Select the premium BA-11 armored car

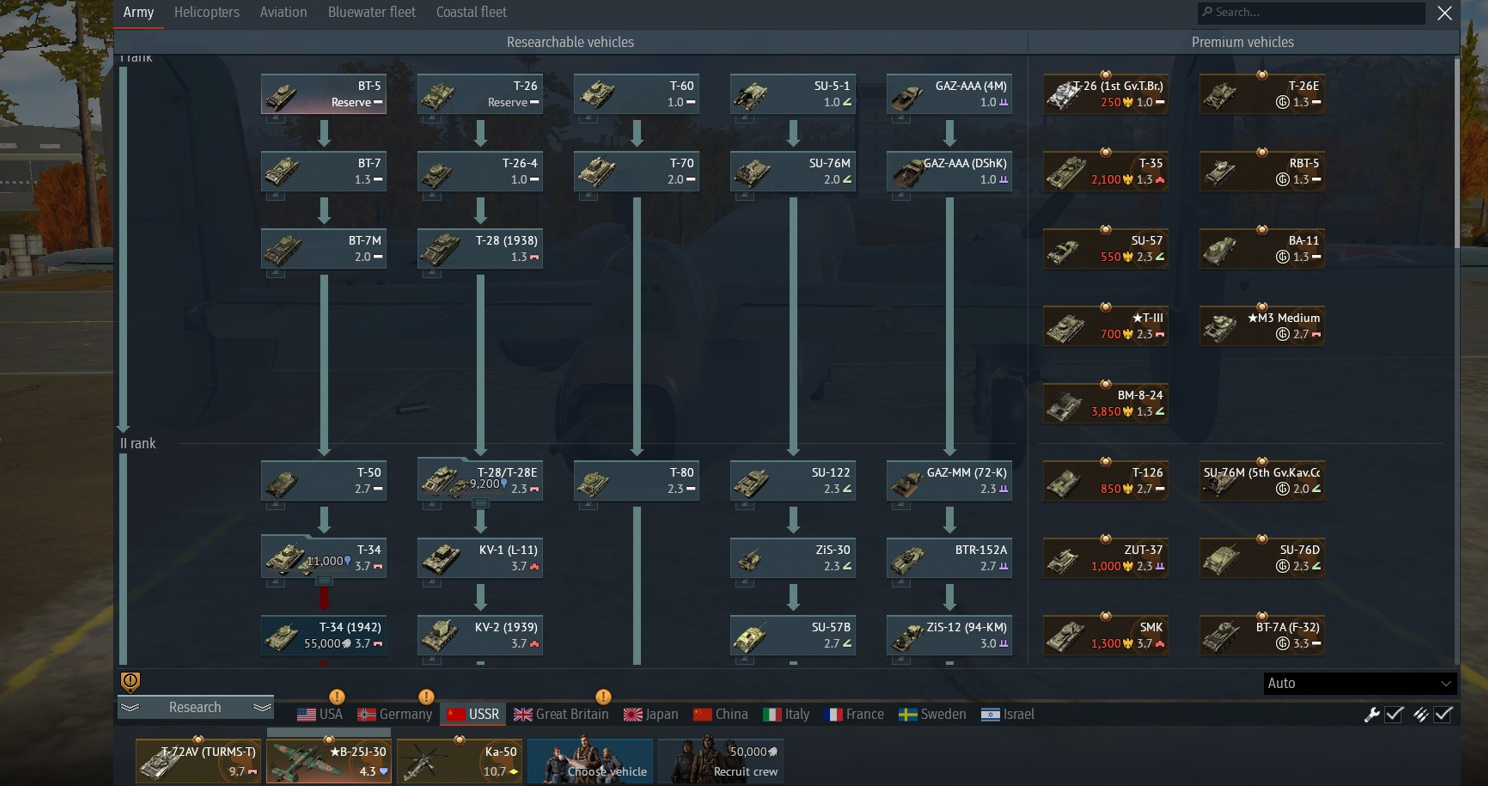(1262, 248)
